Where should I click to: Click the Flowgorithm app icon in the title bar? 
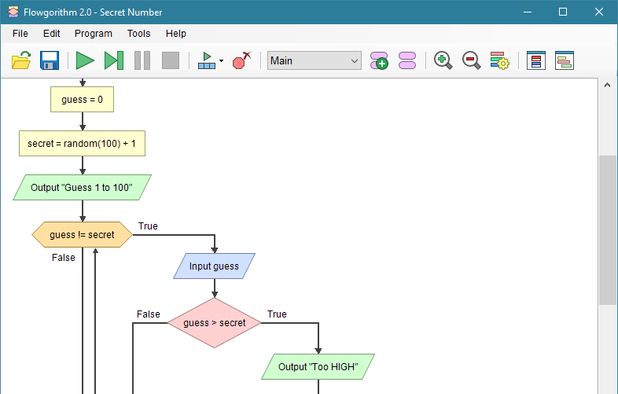pyautogui.click(x=13, y=12)
